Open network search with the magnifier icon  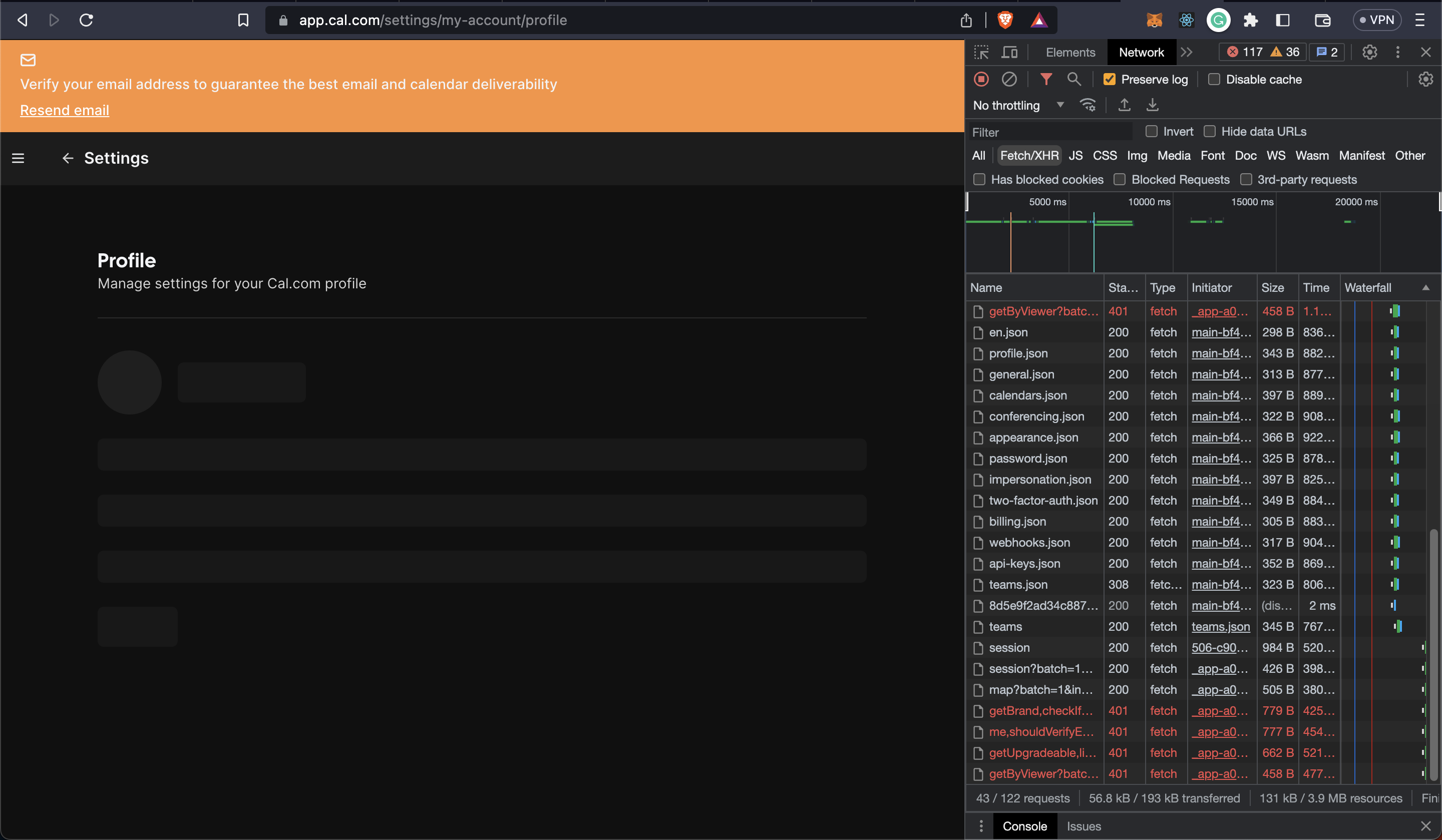pos(1074,79)
